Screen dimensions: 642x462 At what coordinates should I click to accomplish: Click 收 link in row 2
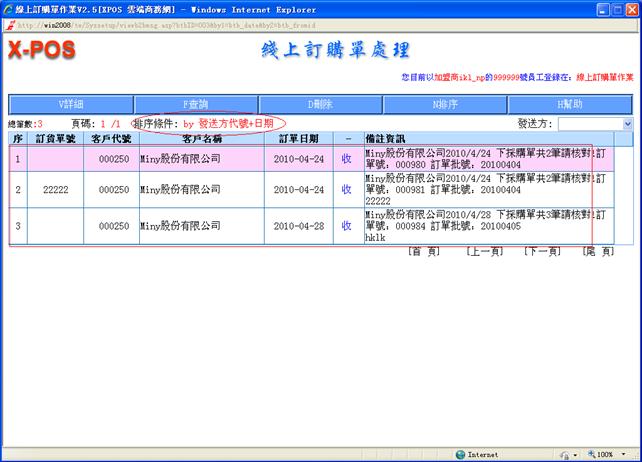(x=346, y=190)
